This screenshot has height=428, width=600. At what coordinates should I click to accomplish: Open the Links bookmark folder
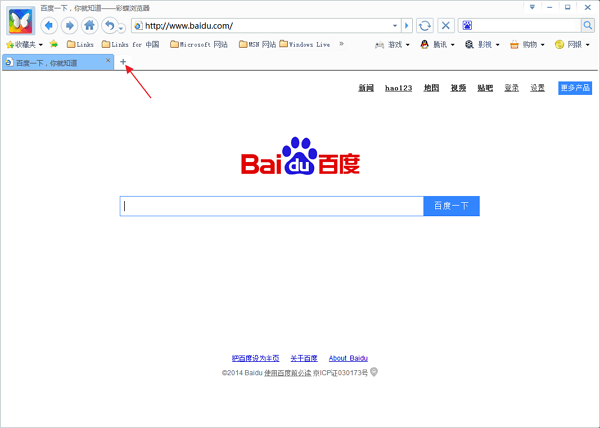point(80,45)
